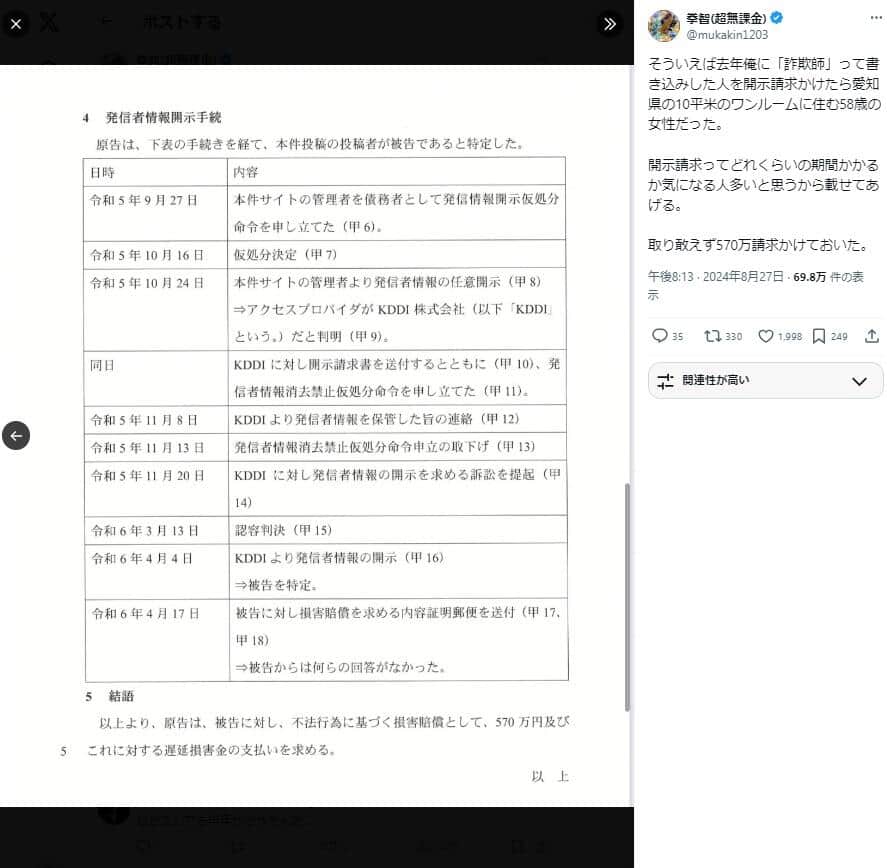Toggle the repost arrows icon
Image resolution: width=887 pixels, height=868 pixels.
coord(714,337)
